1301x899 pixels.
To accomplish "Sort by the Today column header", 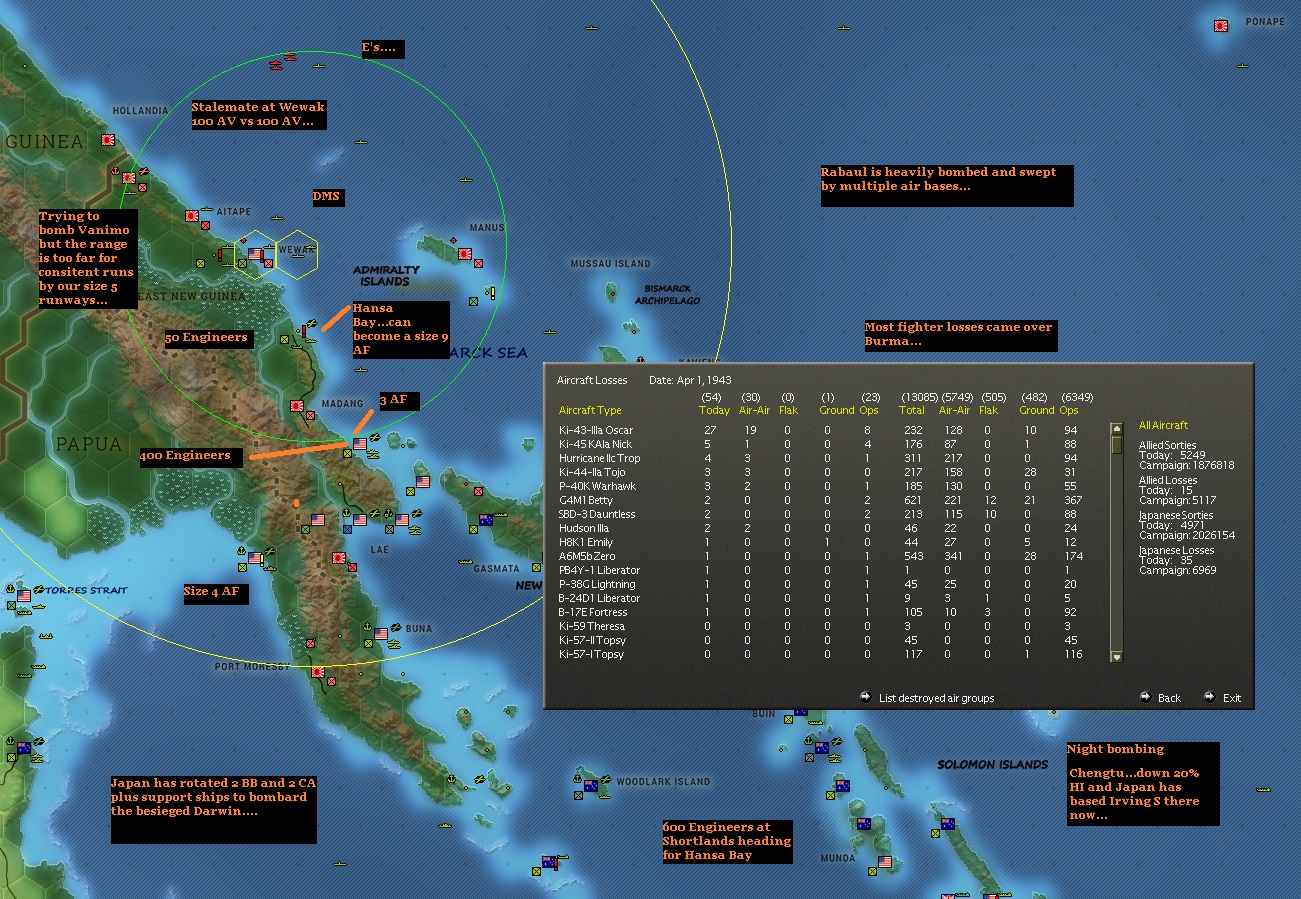I will click(x=714, y=410).
